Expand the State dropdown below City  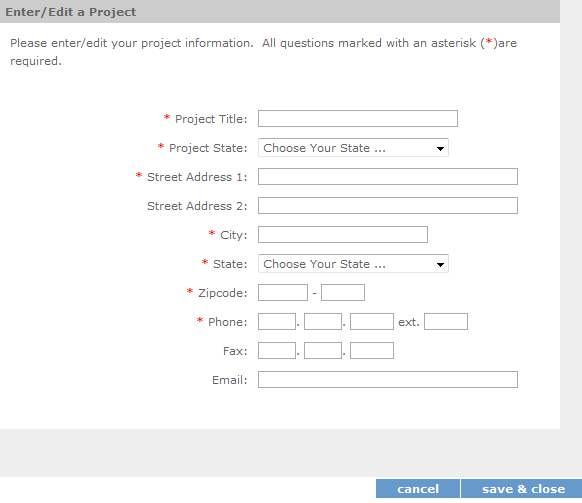[353, 264]
